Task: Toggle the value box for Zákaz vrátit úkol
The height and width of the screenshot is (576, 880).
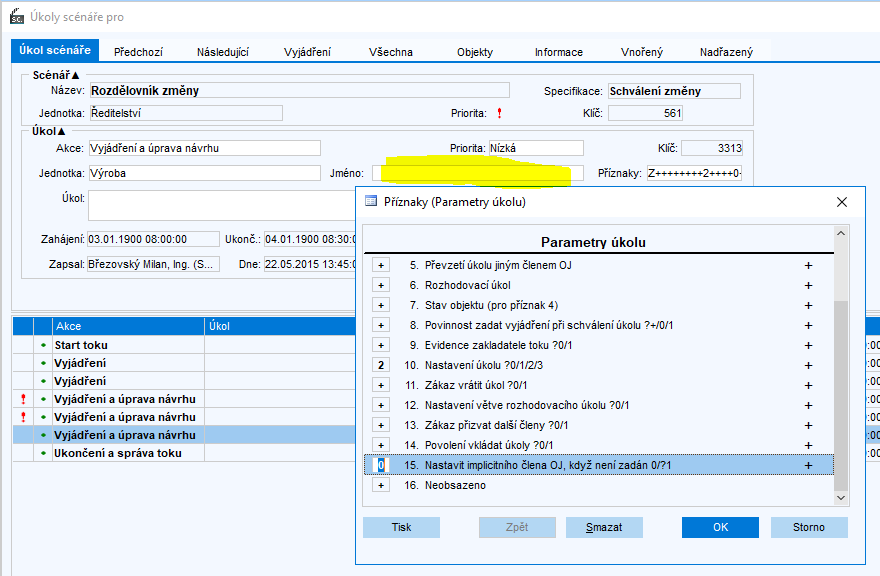Action: click(x=380, y=385)
